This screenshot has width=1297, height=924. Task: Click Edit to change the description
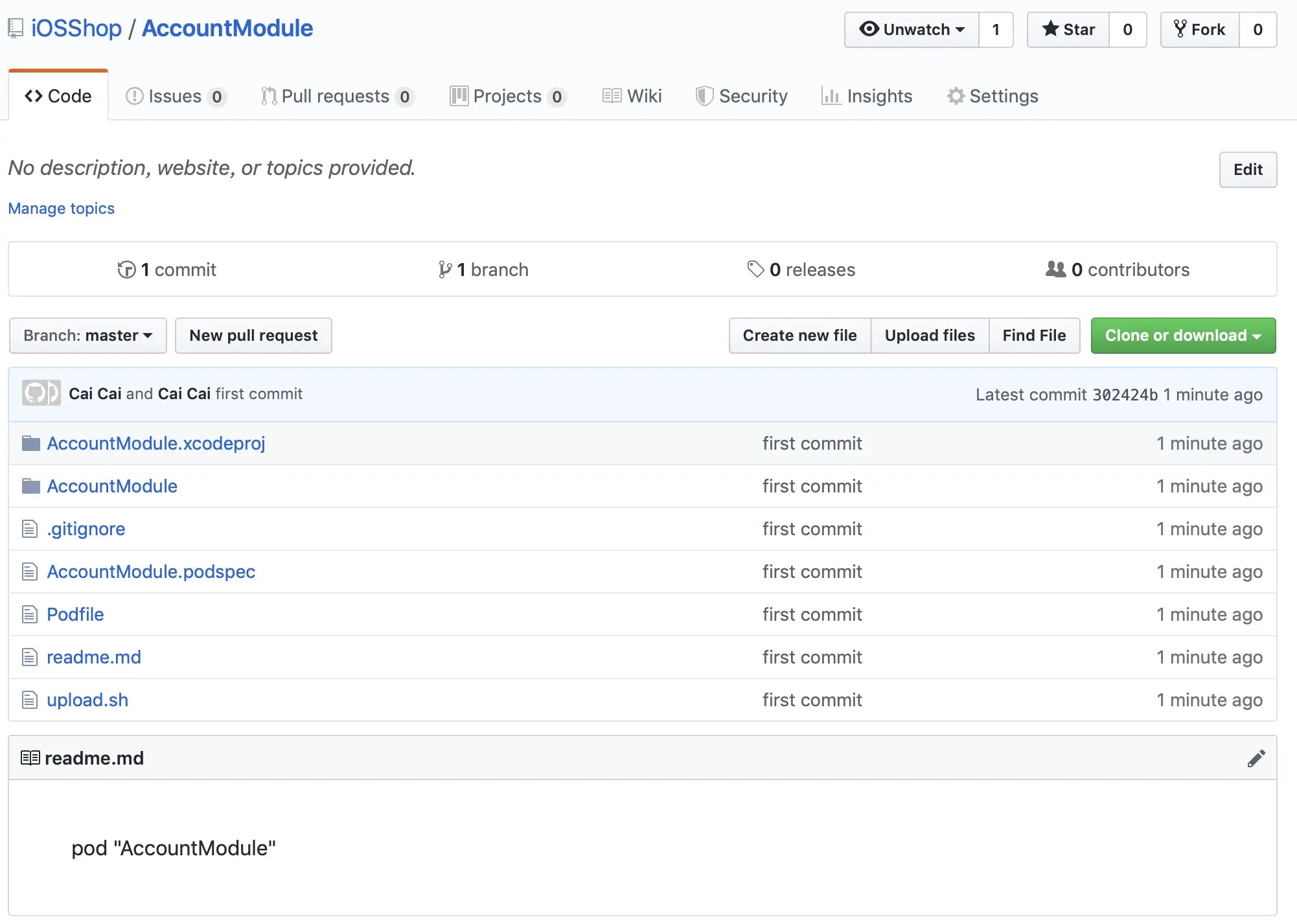tap(1248, 170)
